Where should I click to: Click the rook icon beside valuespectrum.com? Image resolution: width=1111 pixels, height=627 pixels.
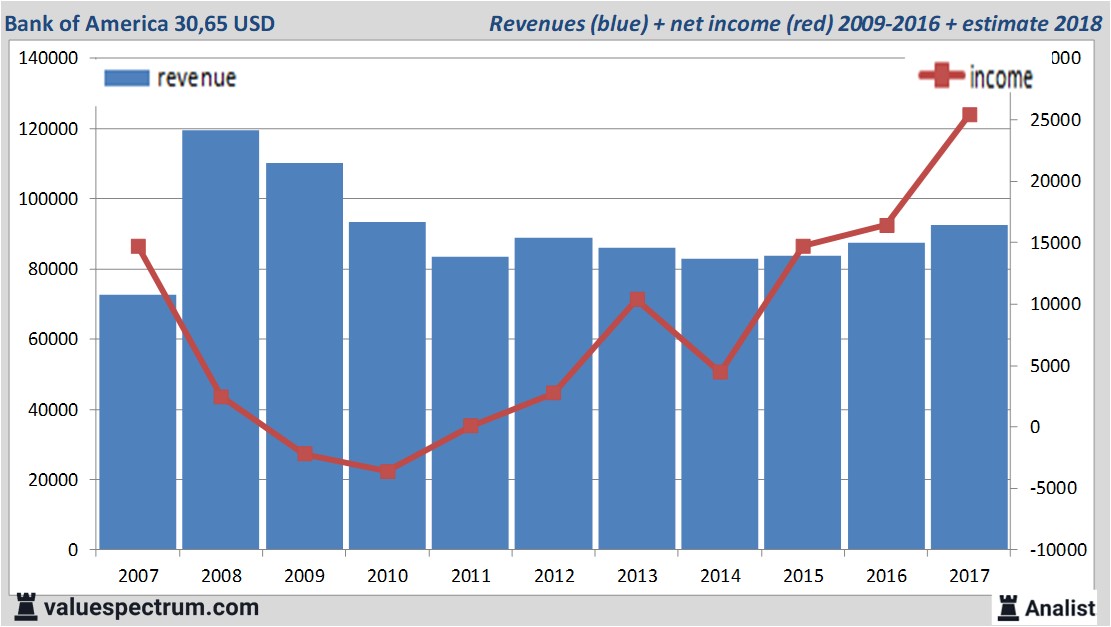pos(27,607)
